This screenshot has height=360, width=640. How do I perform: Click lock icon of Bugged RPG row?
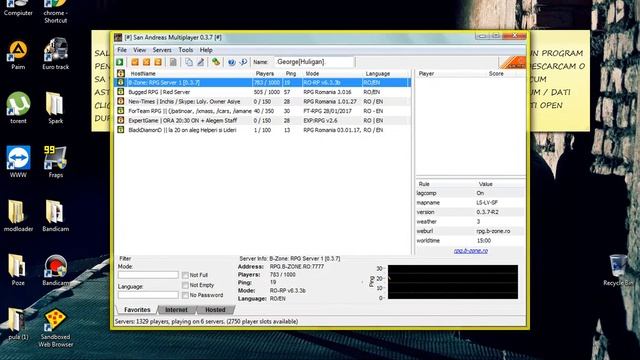[121, 92]
